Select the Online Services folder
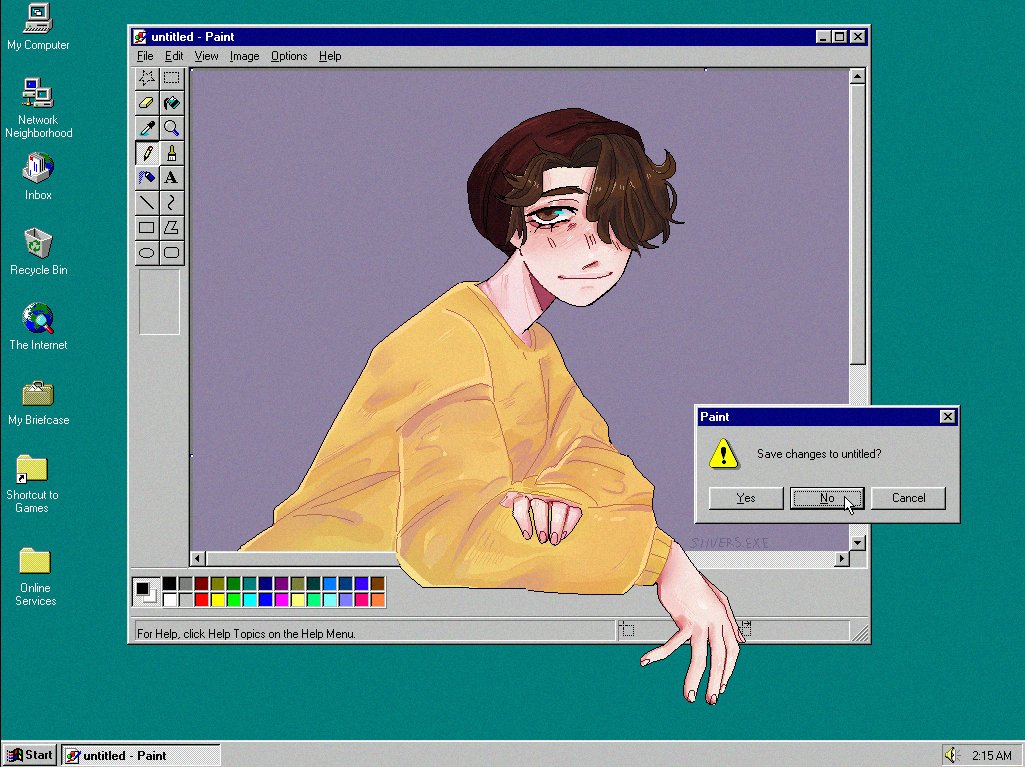 pyautogui.click(x=35, y=577)
